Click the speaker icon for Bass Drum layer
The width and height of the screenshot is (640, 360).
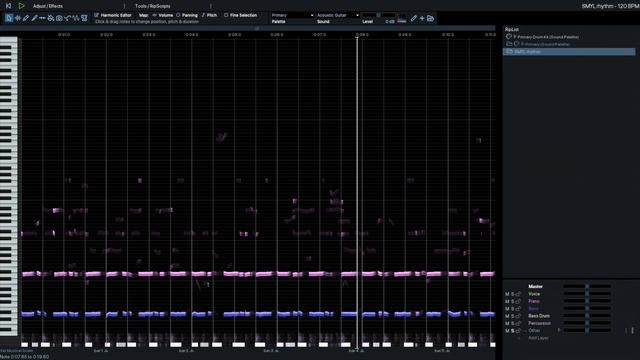point(518,316)
